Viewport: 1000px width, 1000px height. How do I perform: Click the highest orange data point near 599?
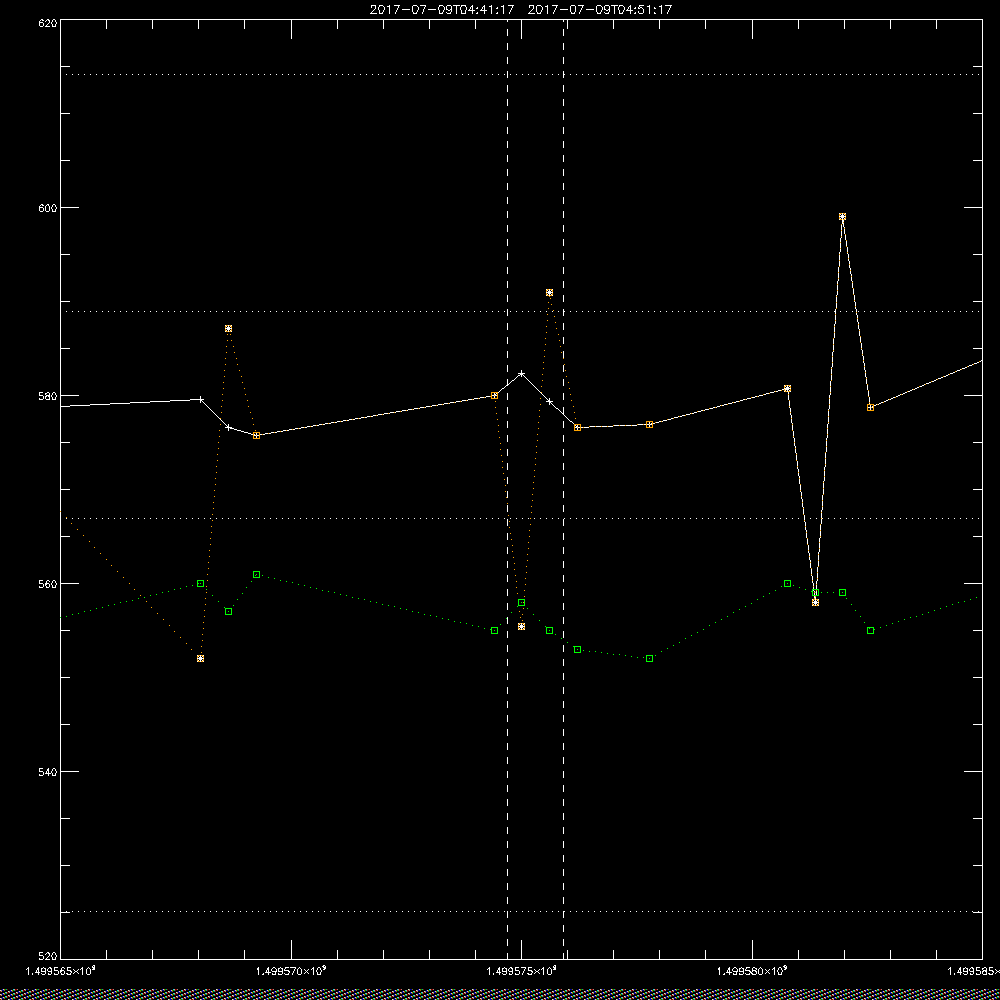(842, 217)
